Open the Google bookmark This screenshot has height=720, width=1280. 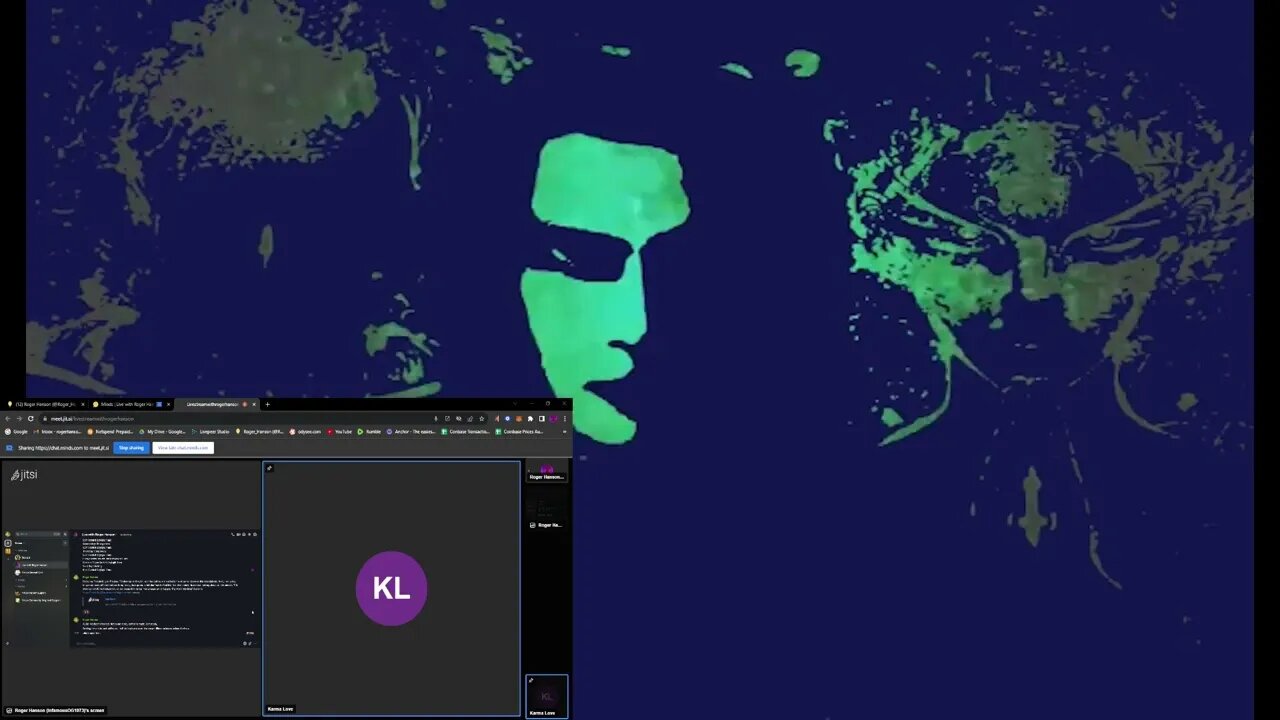(16, 432)
